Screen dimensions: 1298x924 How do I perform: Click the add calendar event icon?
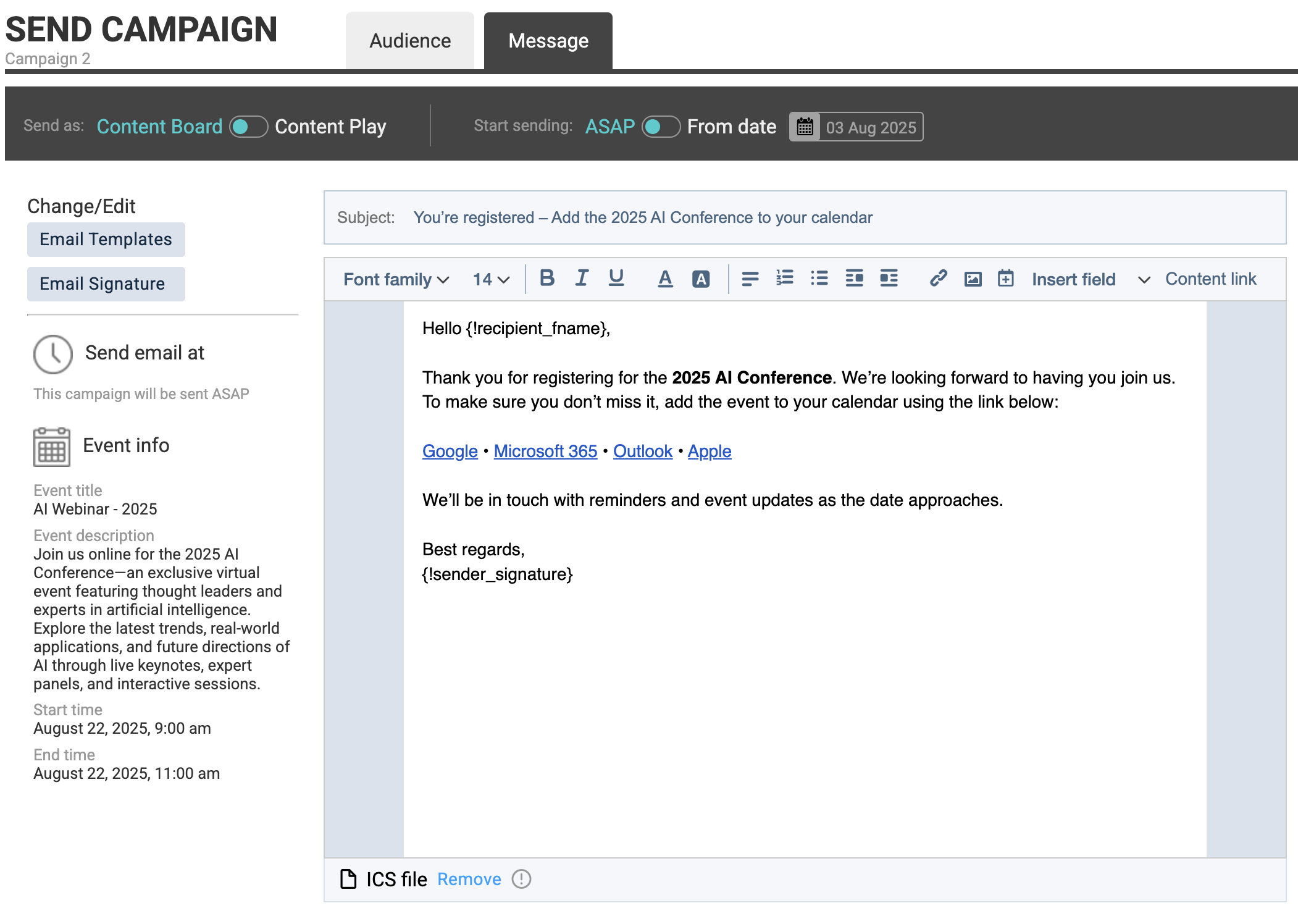(x=1005, y=279)
